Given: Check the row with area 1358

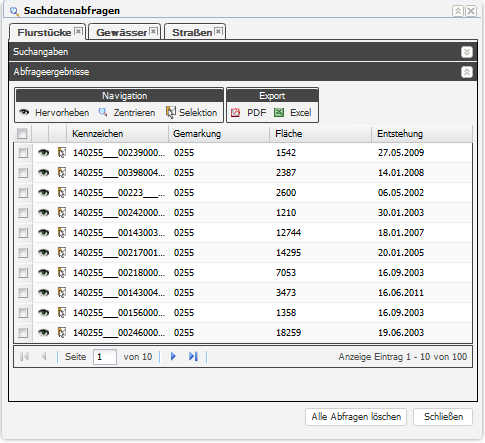Looking at the screenshot, I should (x=23, y=313).
